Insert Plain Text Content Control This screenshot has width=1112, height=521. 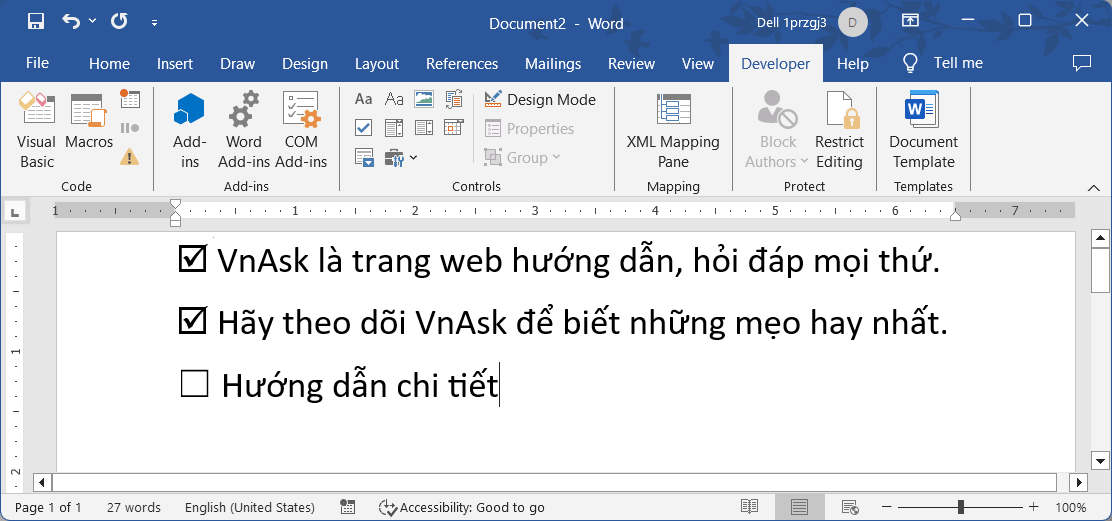click(394, 99)
